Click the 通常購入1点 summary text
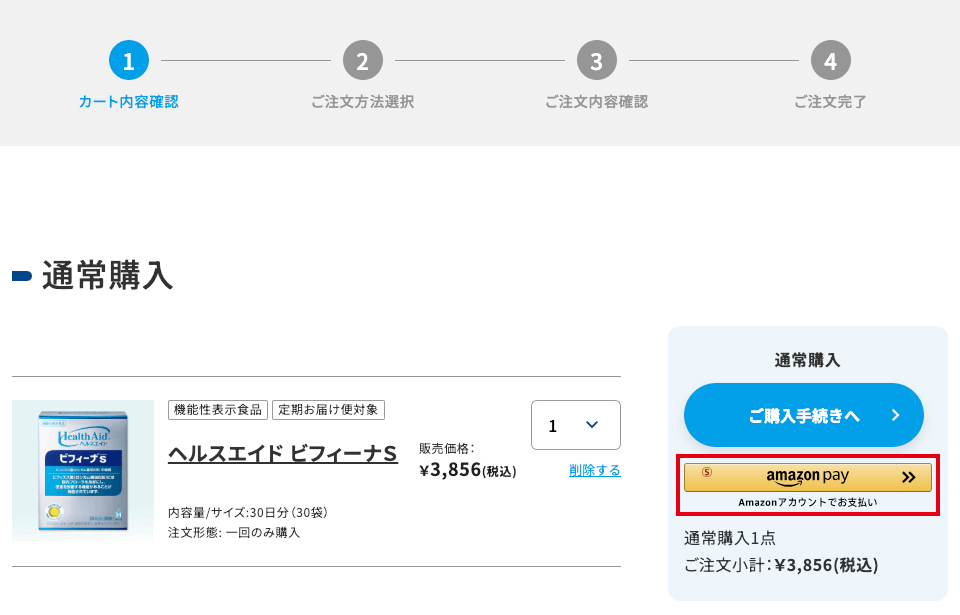This screenshot has height=615, width=960. [x=730, y=538]
